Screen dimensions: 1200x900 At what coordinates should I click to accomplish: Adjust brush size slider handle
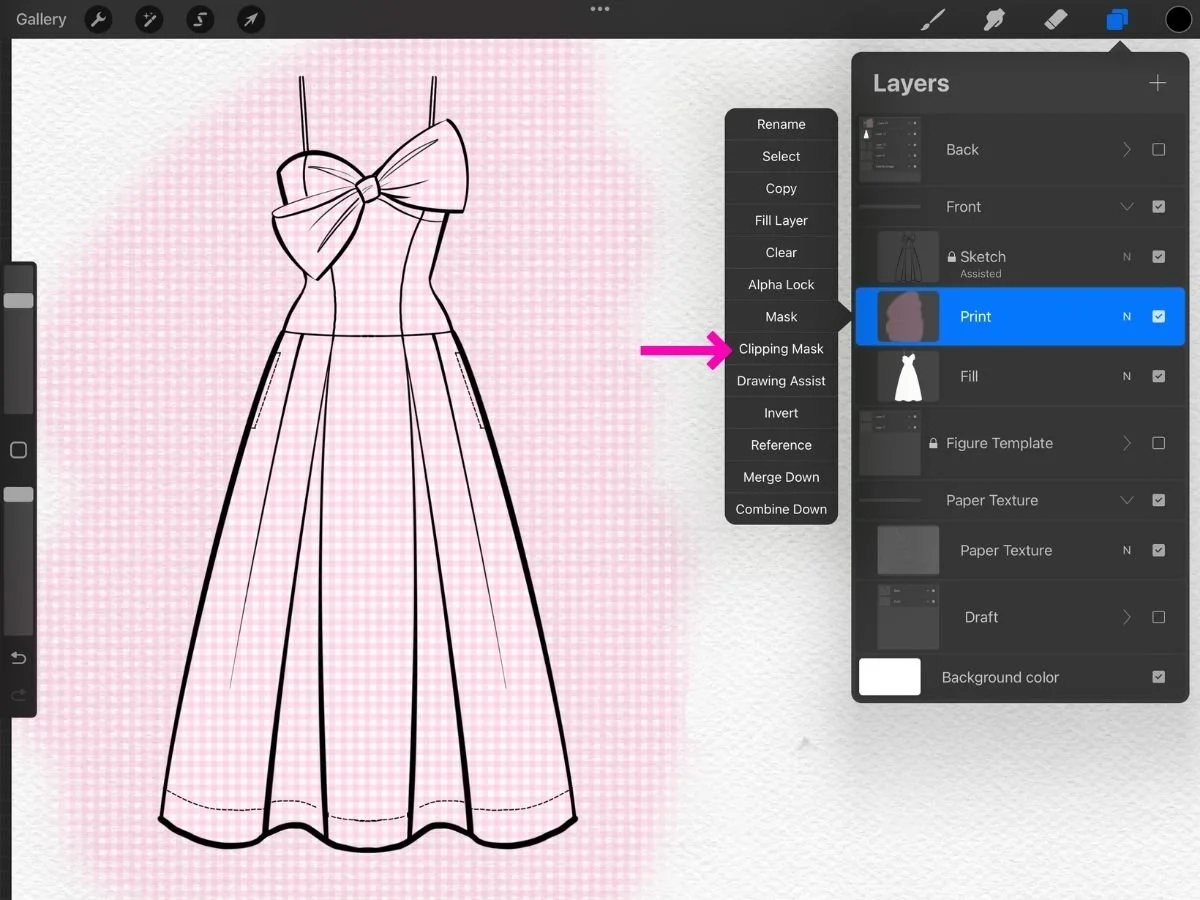tap(19, 300)
